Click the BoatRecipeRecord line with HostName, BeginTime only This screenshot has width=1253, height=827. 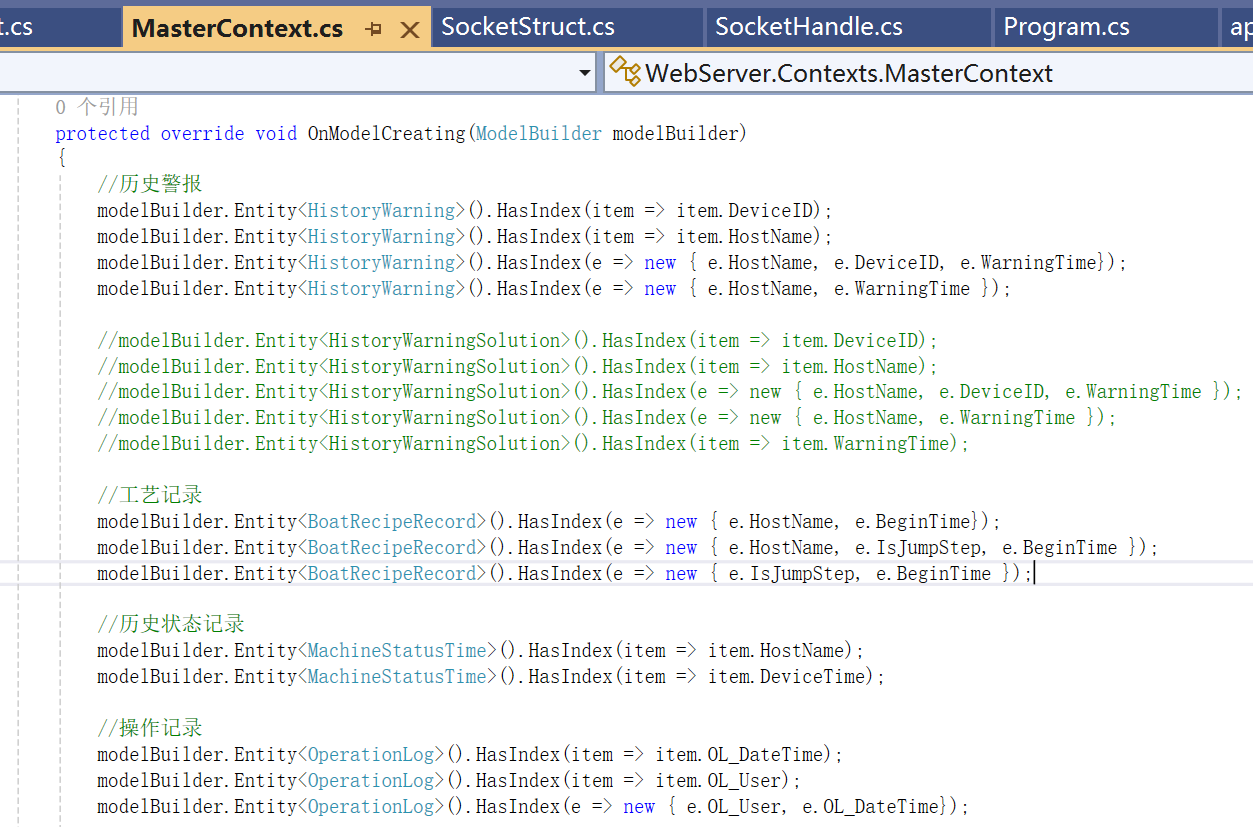click(549, 521)
